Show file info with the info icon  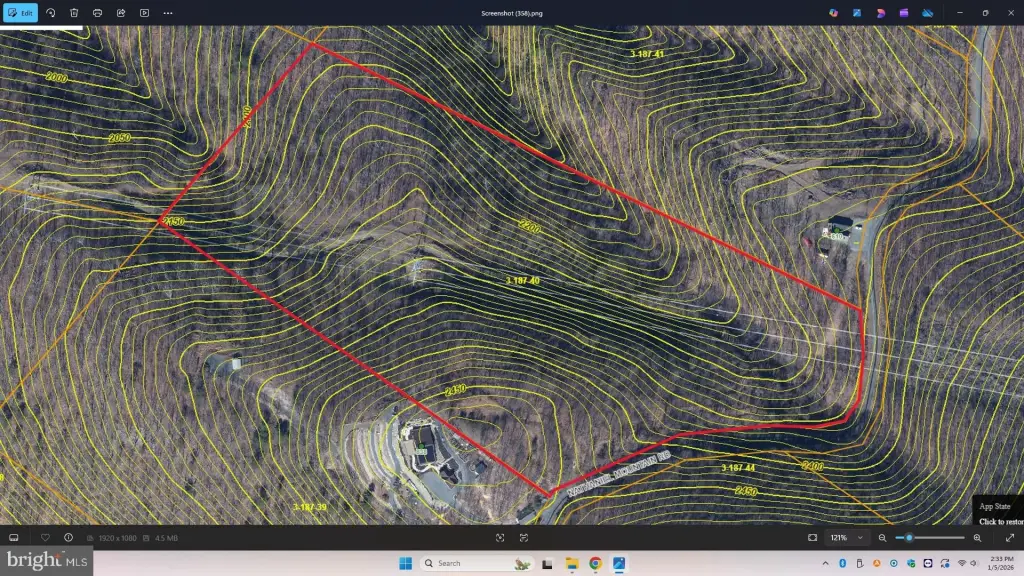(68, 537)
